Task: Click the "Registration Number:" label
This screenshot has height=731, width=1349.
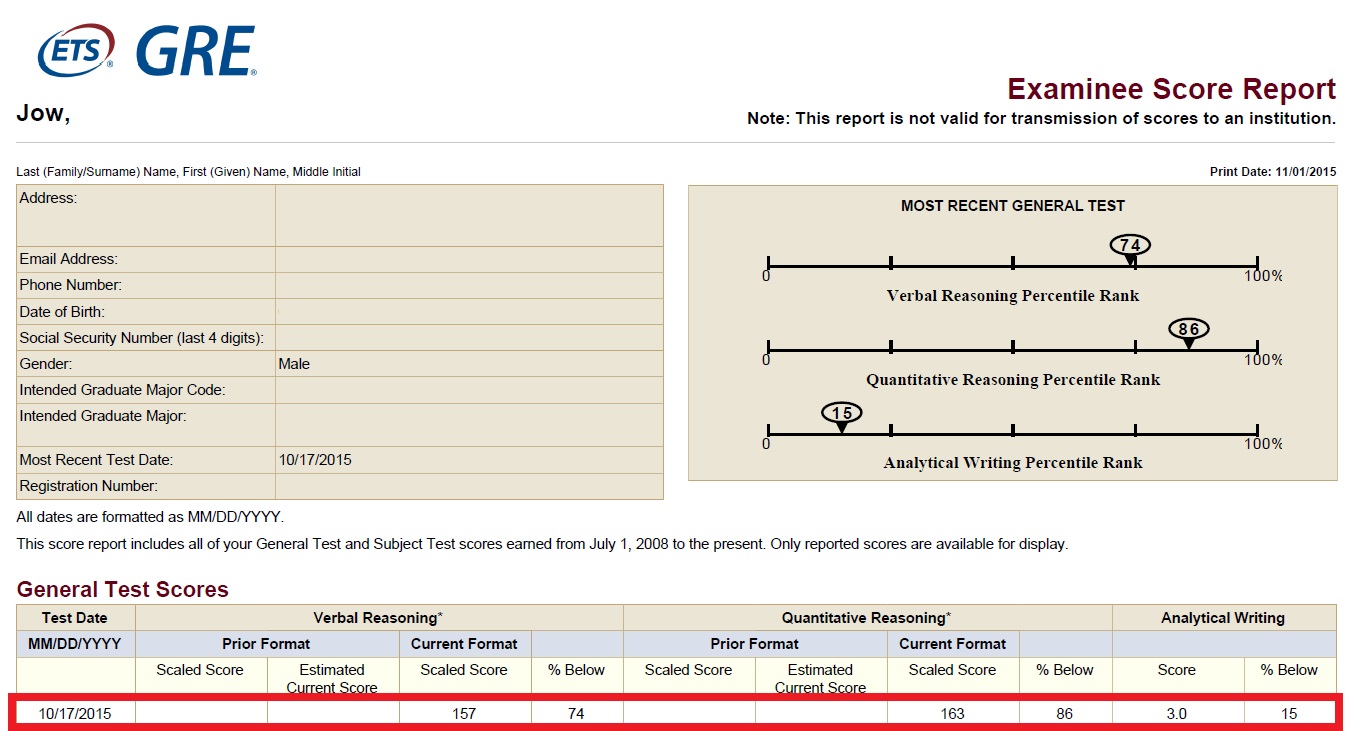Action: tap(89, 486)
